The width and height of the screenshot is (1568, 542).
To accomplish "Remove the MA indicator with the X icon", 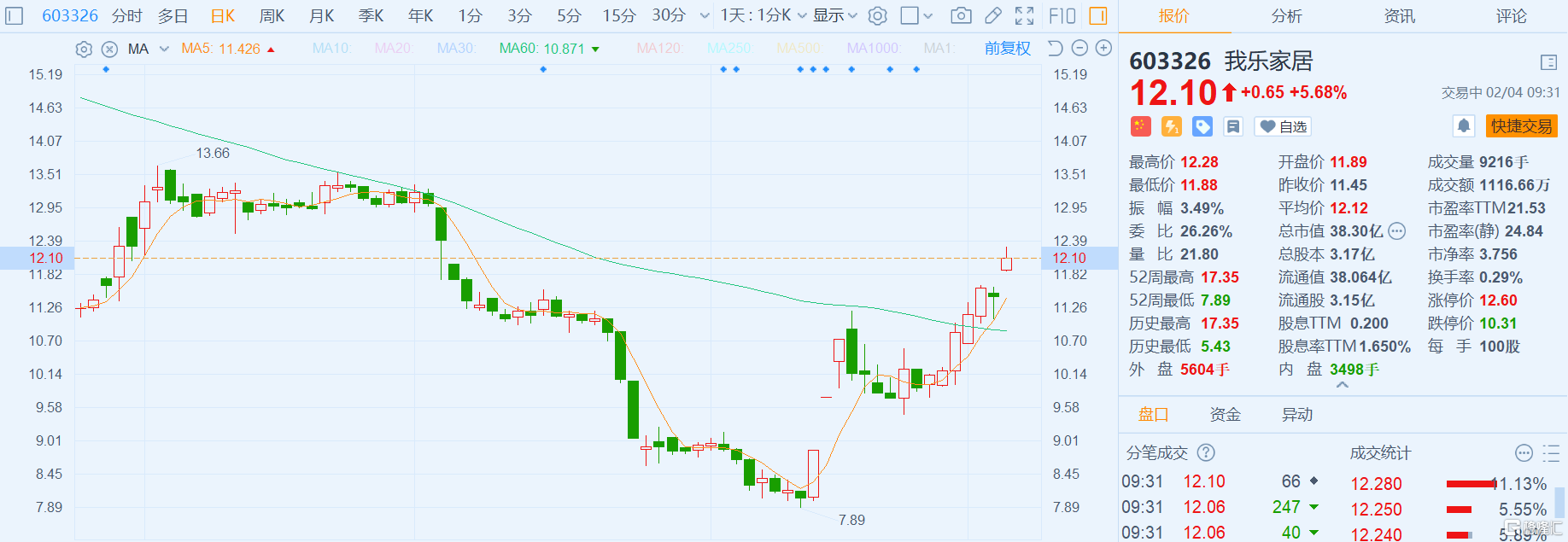I will point(109,50).
